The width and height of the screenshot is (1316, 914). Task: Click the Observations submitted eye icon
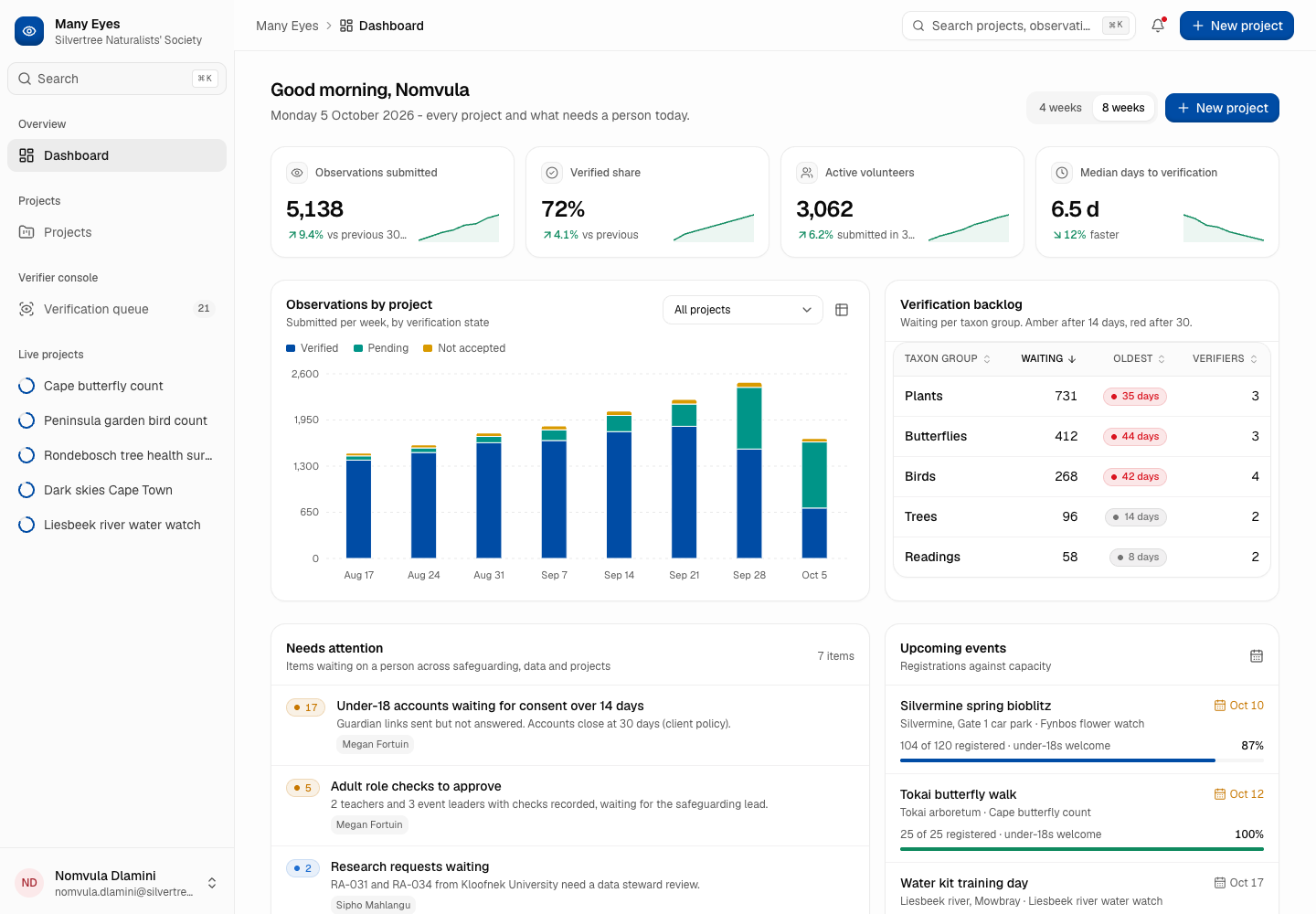(297, 173)
